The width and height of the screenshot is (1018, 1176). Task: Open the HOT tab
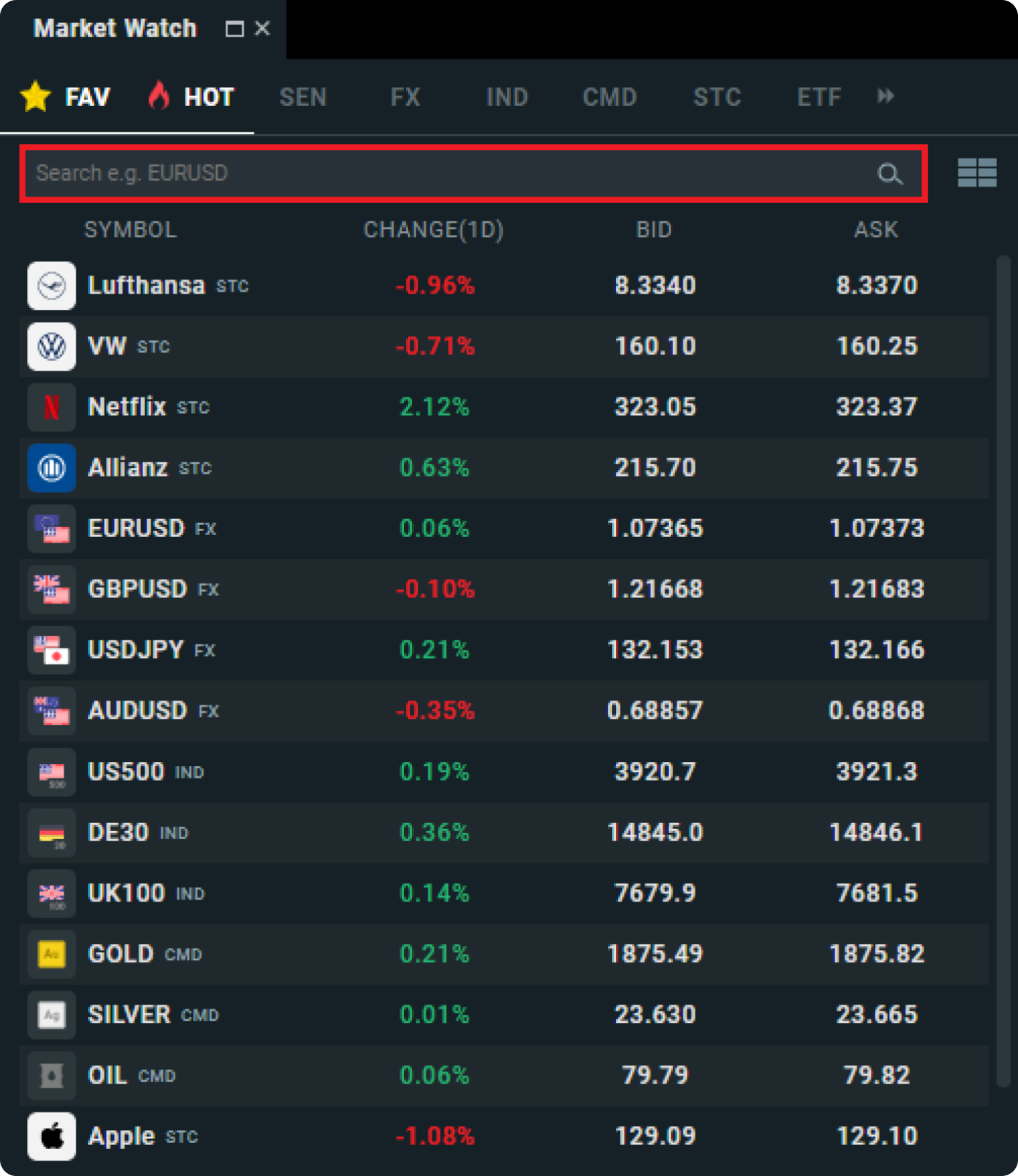[x=191, y=96]
